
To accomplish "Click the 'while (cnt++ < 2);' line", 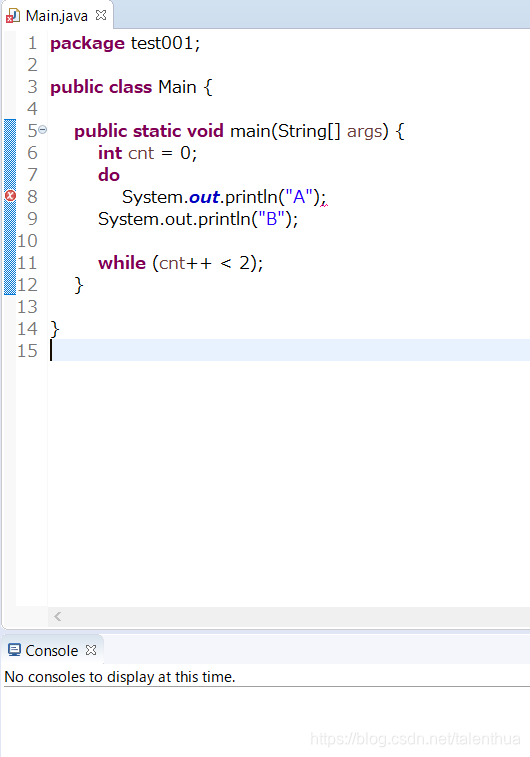I will [x=181, y=263].
